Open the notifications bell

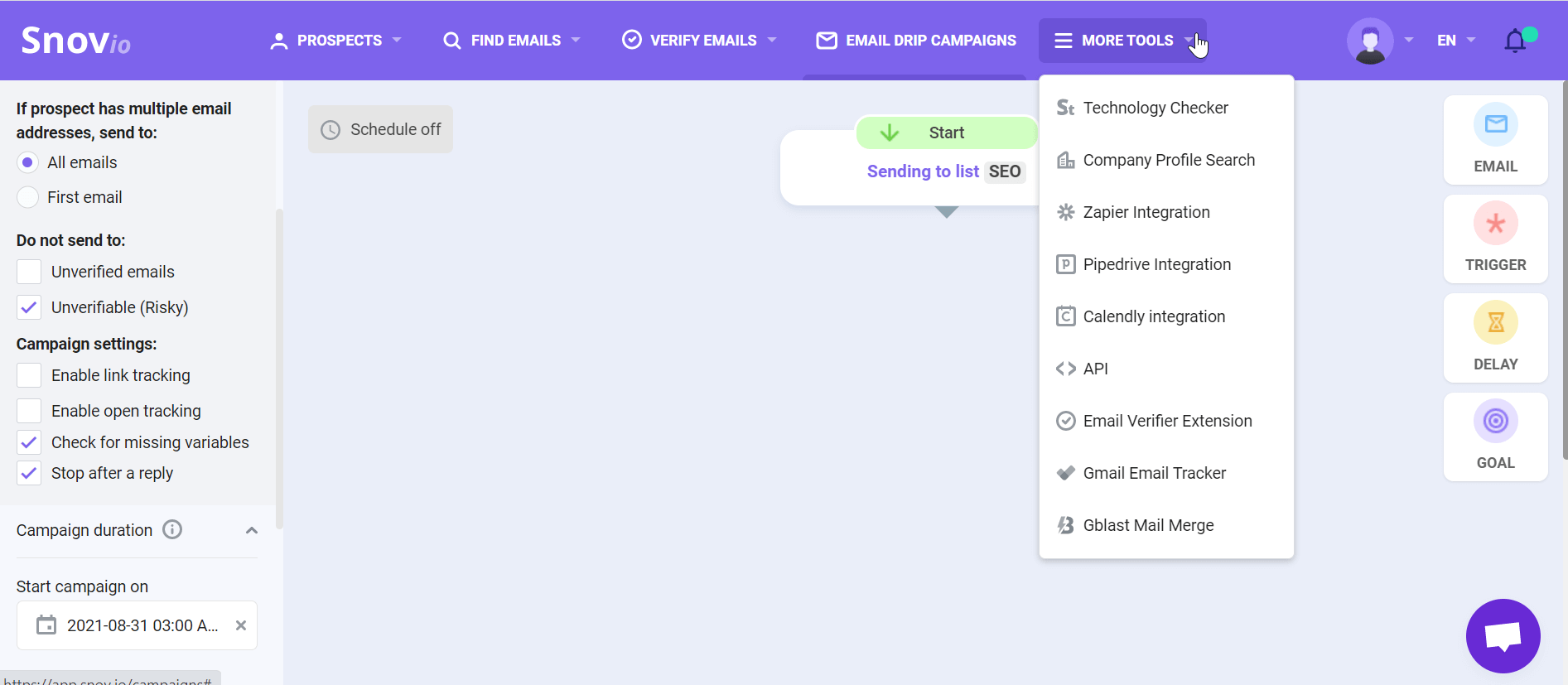click(x=1515, y=41)
